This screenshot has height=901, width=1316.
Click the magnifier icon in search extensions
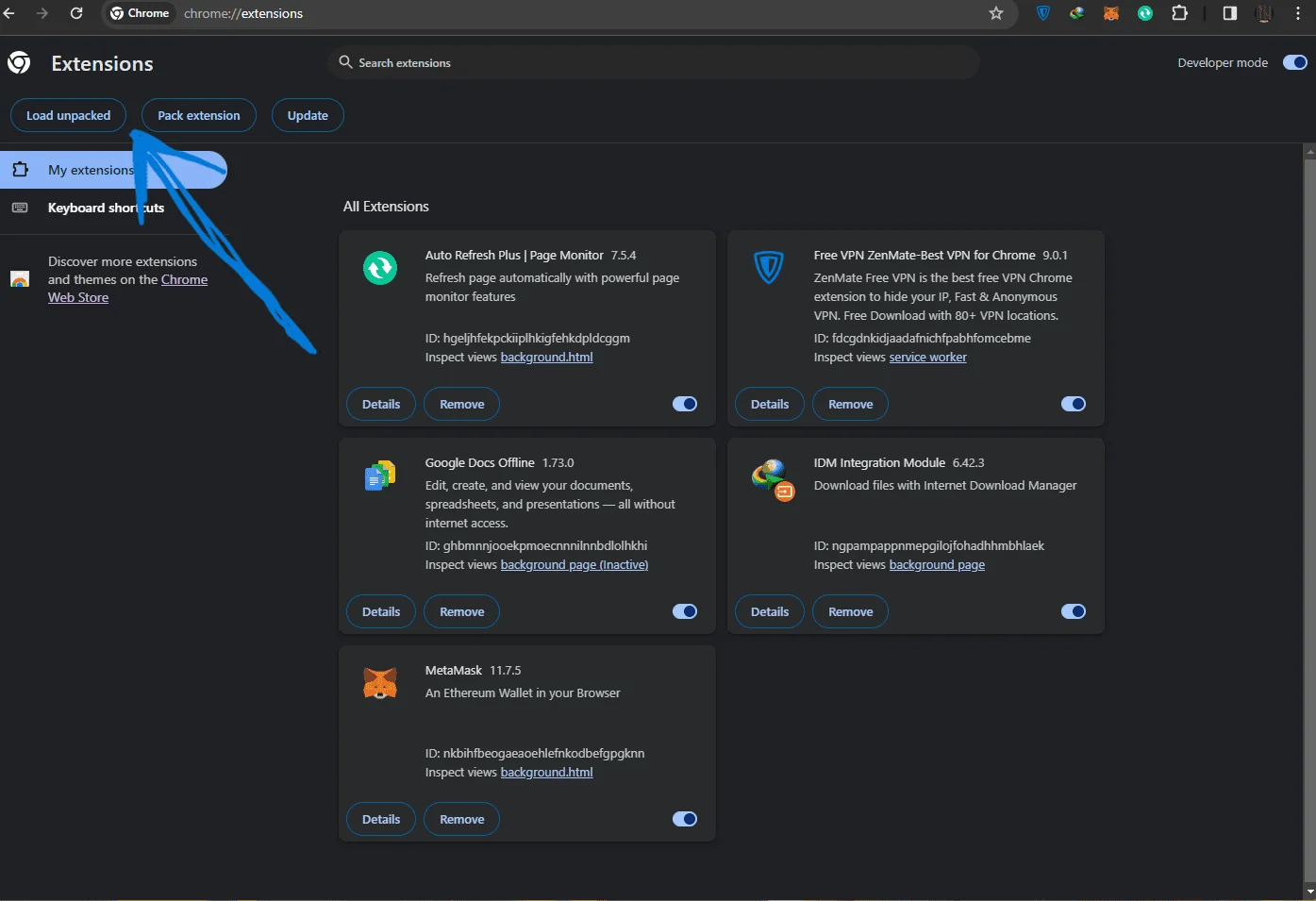click(345, 62)
